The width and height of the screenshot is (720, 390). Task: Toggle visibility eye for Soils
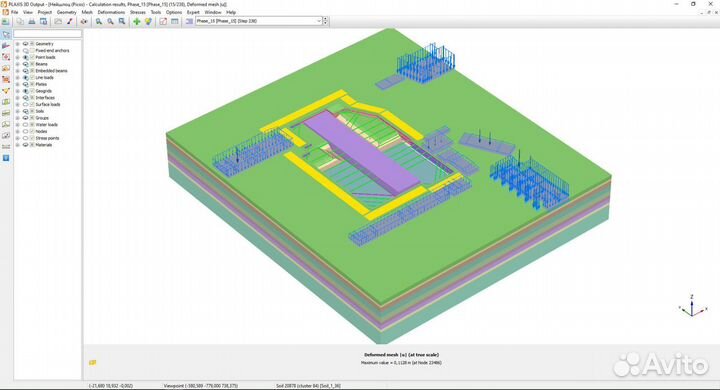[26, 111]
